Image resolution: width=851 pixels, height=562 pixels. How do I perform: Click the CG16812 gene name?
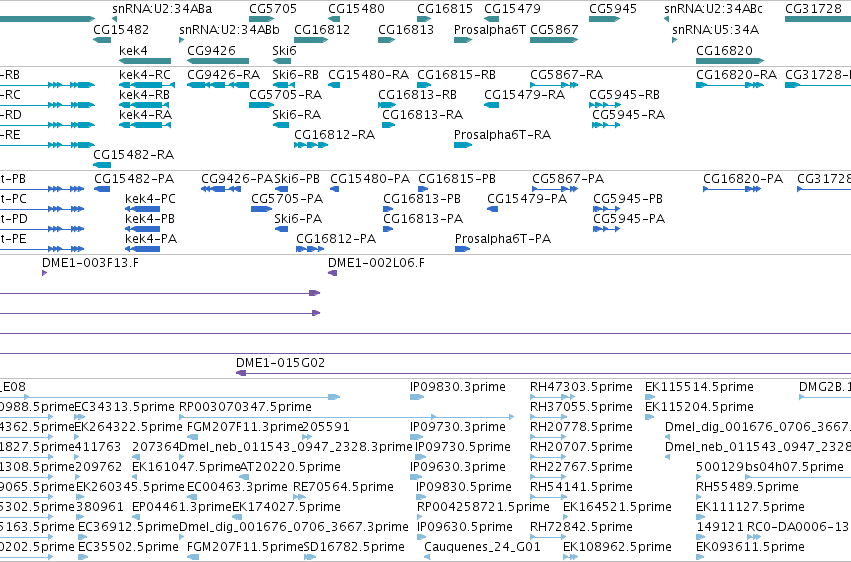(x=322, y=29)
